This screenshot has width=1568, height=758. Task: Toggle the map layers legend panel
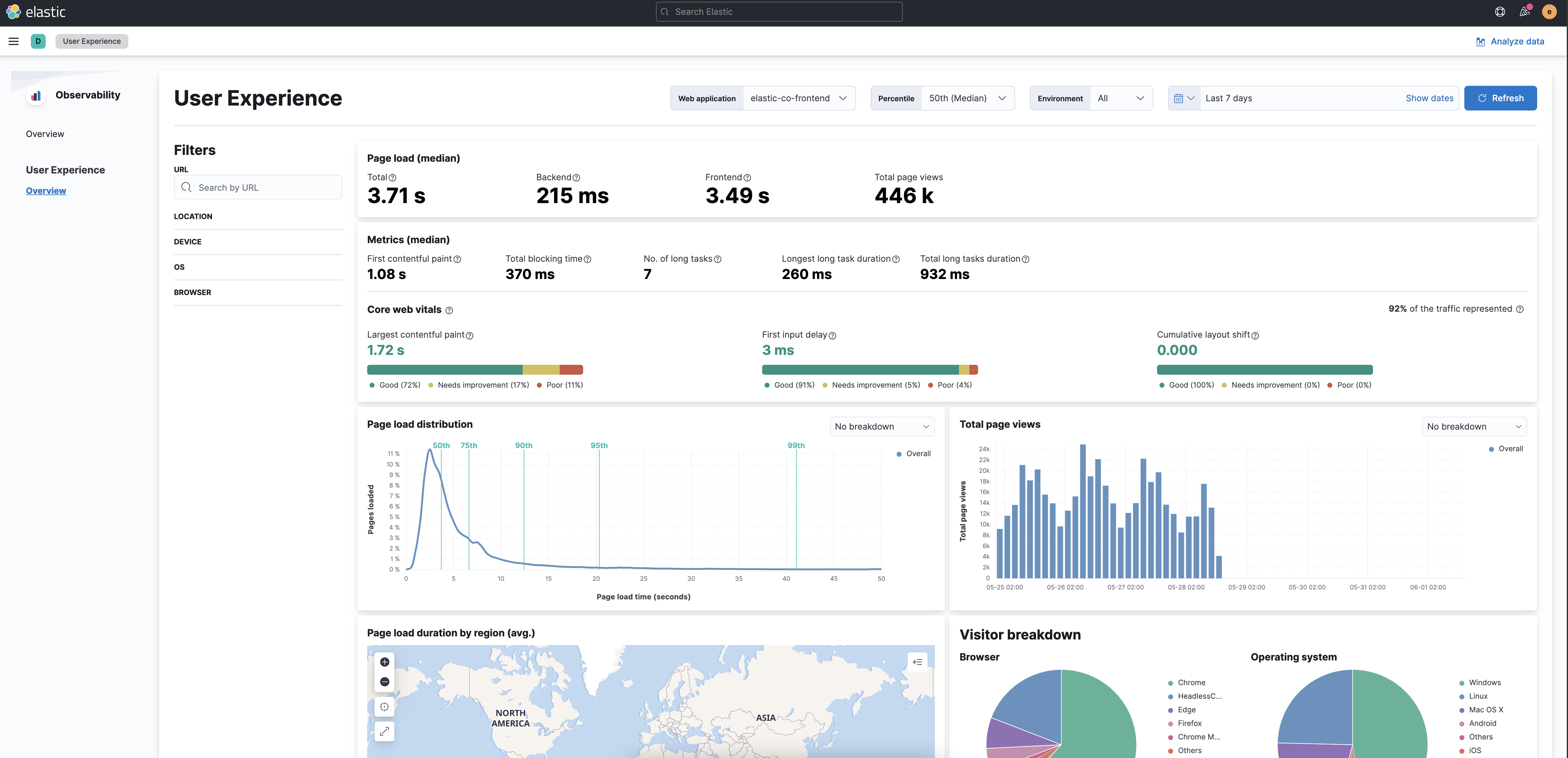click(x=917, y=662)
